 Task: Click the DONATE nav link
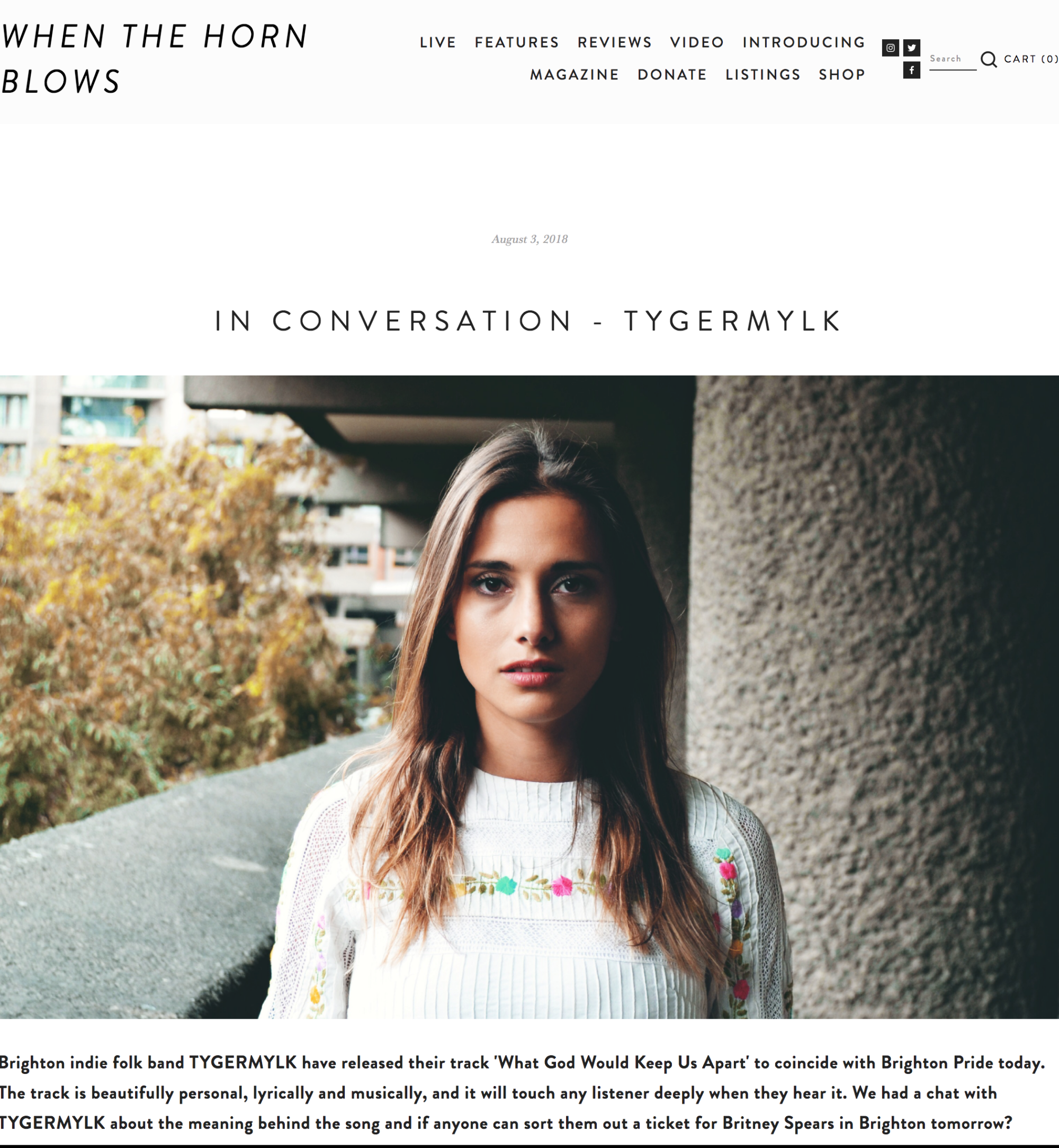[x=672, y=75]
